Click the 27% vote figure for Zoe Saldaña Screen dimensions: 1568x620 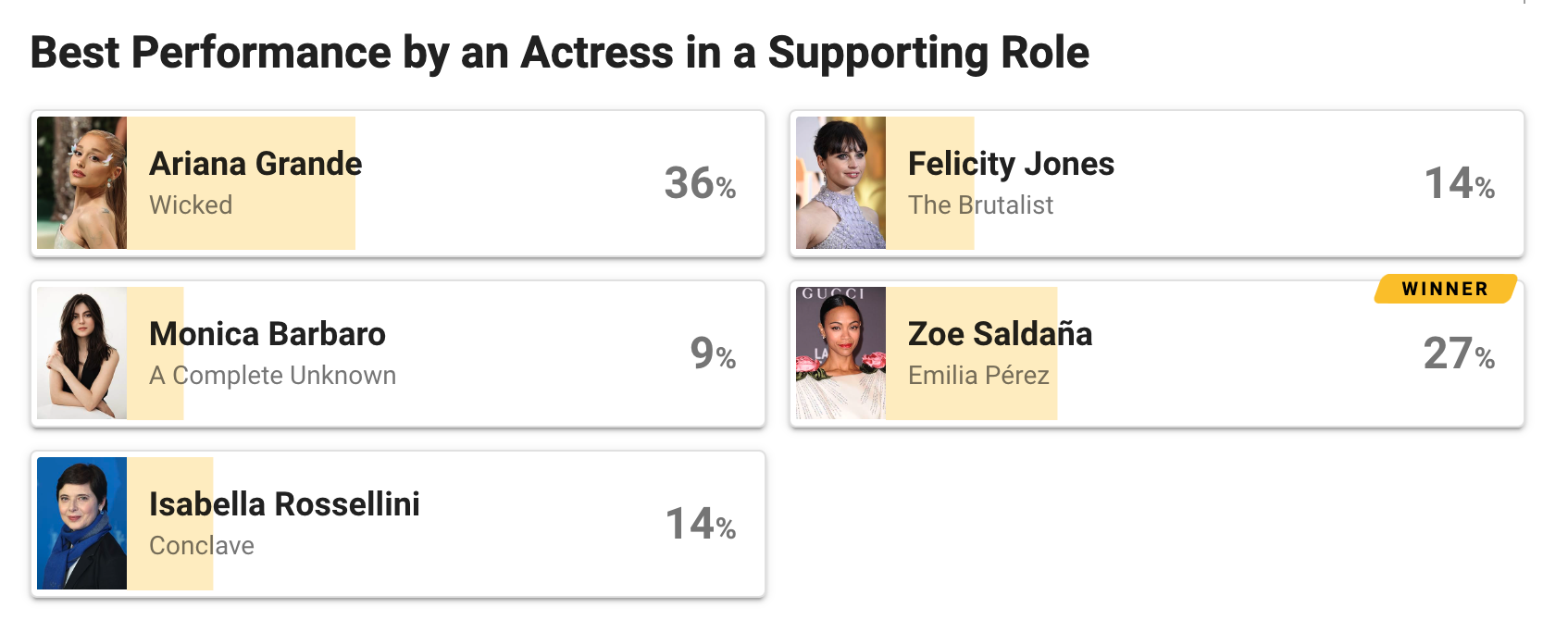pos(1459,353)
